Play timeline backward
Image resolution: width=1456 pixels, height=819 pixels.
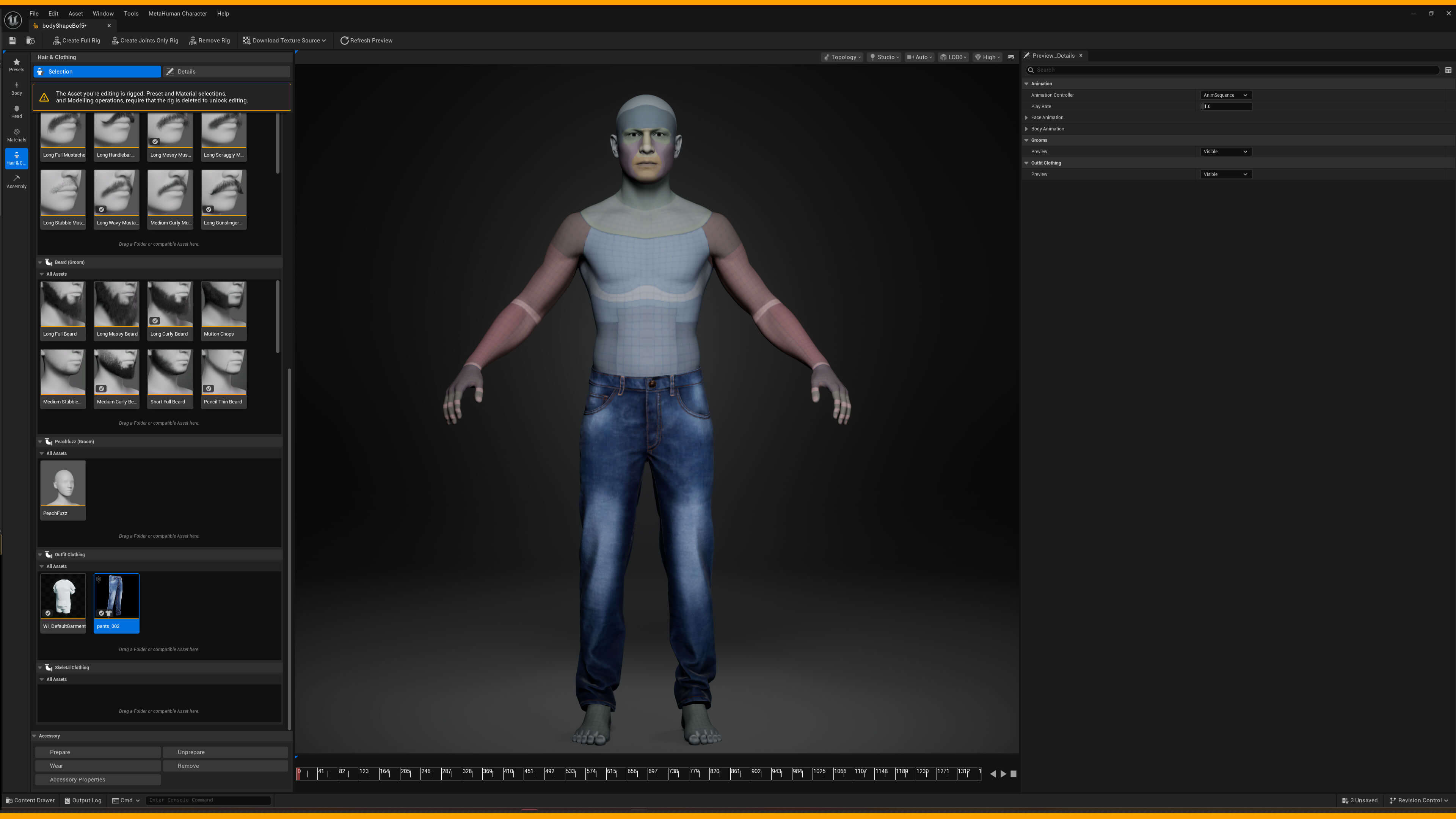(993, 774)
